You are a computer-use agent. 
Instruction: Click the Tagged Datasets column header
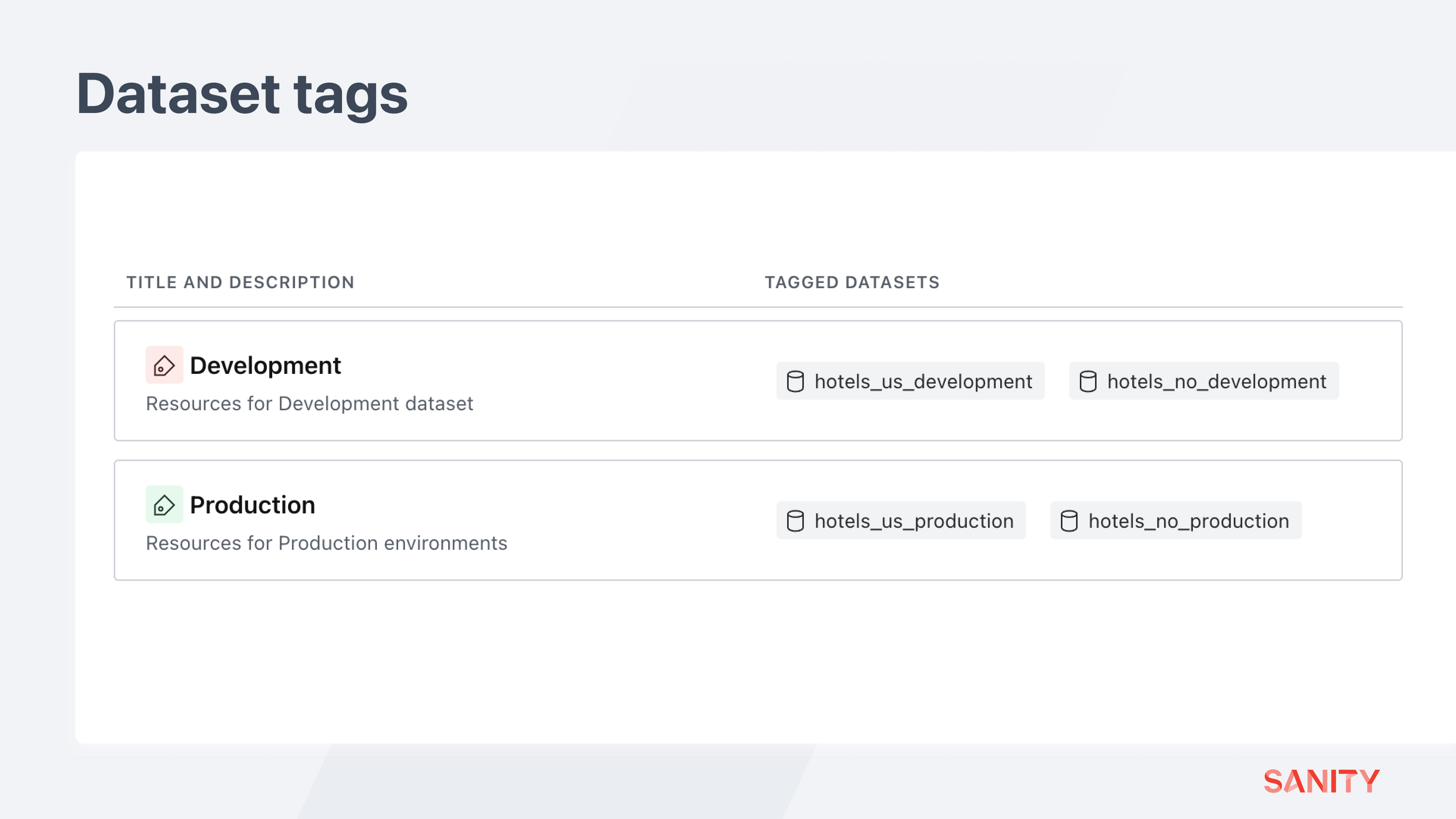pos(852,282)
